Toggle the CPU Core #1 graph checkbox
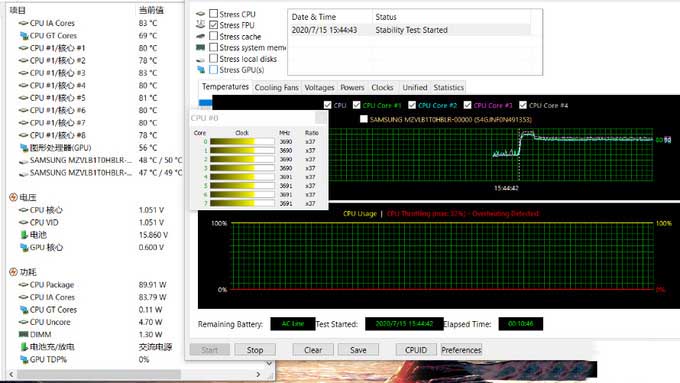The height and width of the screenshot is (383, 680). pos(356,105)
